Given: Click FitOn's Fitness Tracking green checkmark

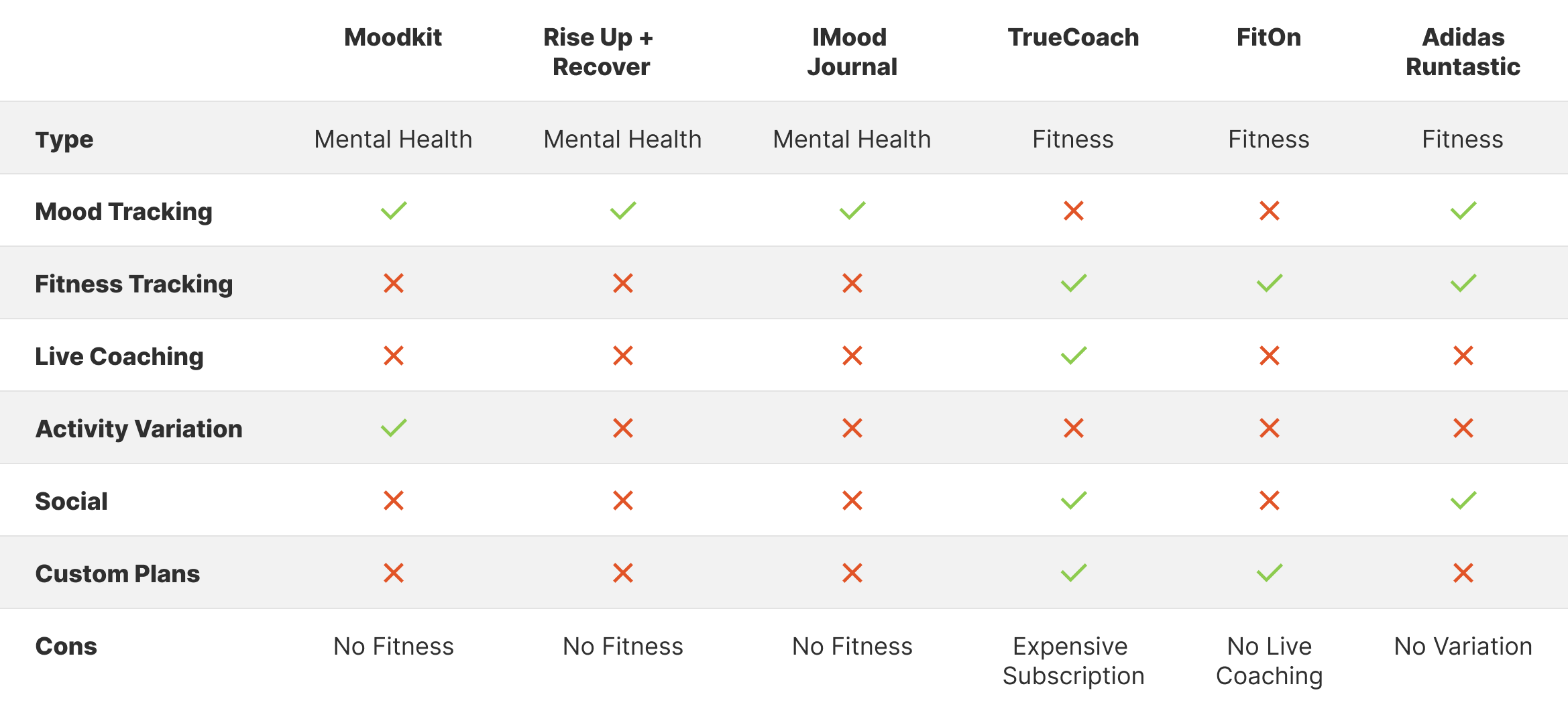Looking at the screenshot, I should click(1269, 283).
